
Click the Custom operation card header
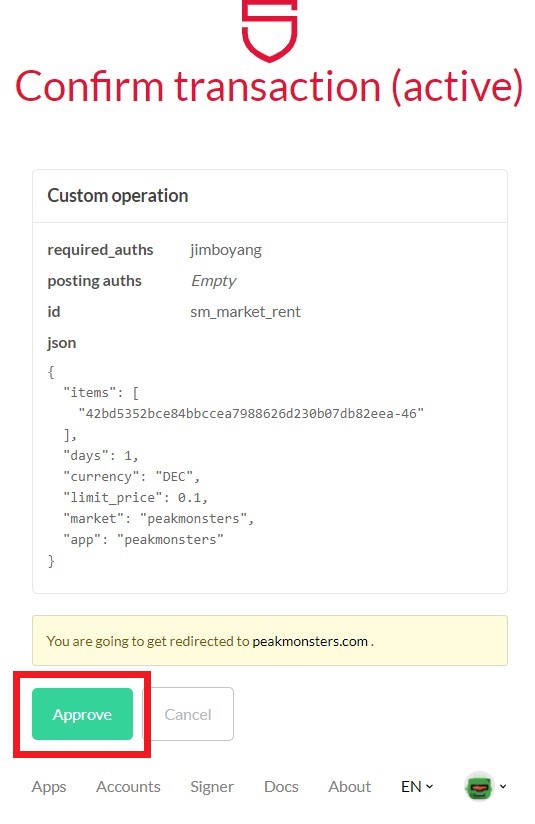click(270, 196)
